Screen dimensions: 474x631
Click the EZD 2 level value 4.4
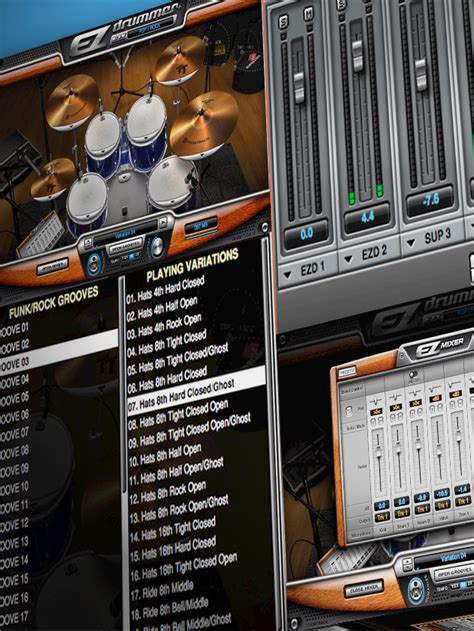[368, 218]
